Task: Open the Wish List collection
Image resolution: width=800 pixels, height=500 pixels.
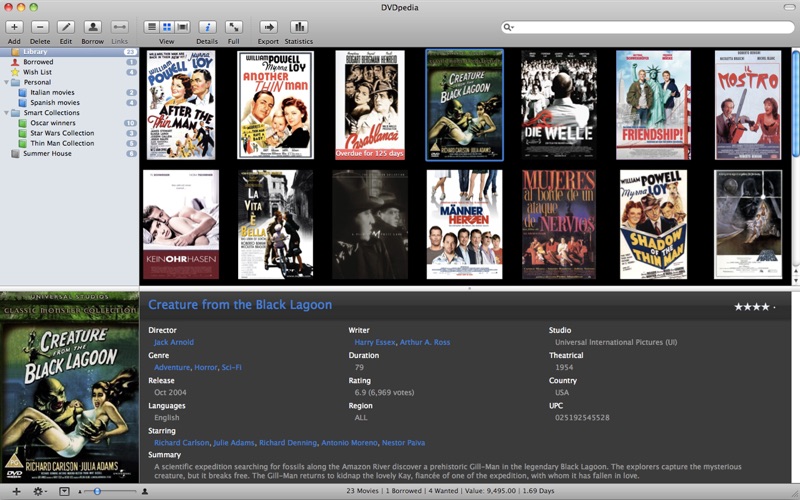Action: point(69,72)
